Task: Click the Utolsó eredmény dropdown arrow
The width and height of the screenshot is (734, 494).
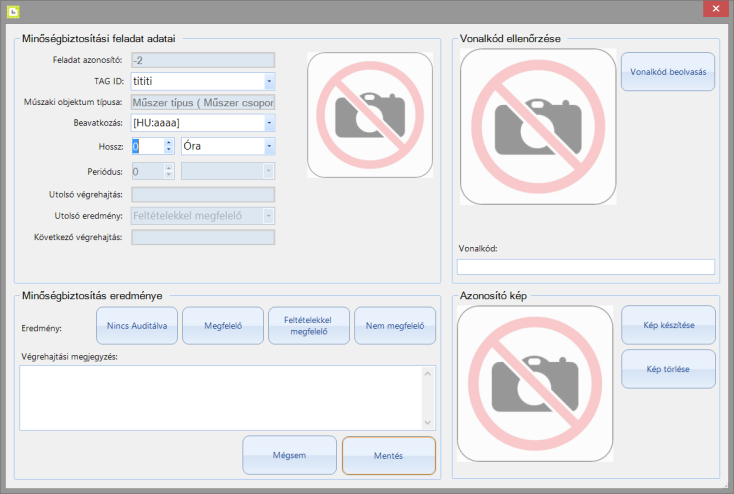Action: (x=268, y=216)
